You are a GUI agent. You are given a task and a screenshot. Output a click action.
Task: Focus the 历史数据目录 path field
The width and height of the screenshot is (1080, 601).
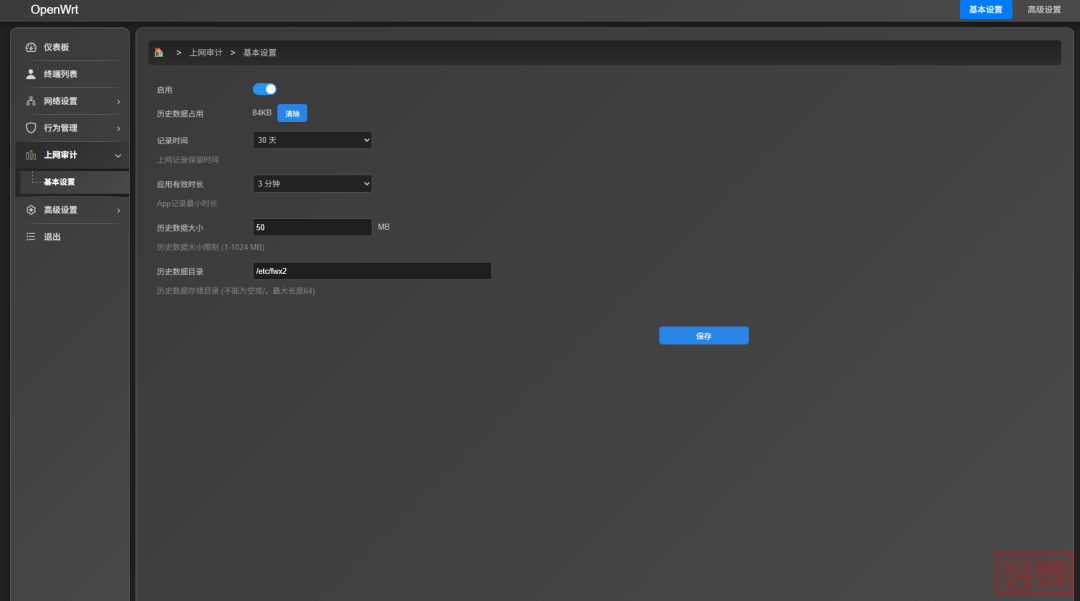(x=371, y=271)
